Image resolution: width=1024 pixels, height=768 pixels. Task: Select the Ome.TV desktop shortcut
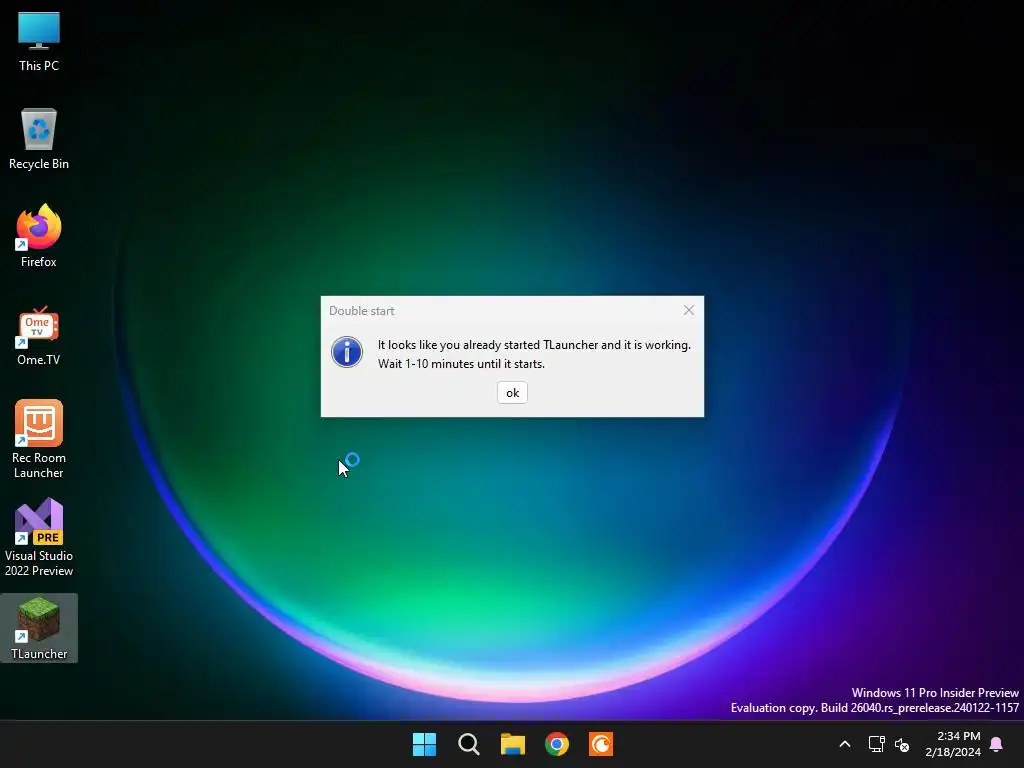(x=39, y=334)
